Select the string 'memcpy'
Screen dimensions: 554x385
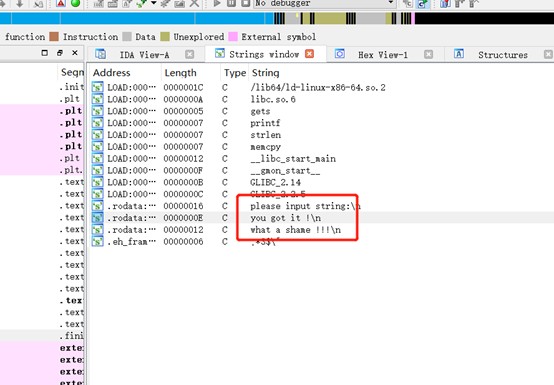coord(265,147)
